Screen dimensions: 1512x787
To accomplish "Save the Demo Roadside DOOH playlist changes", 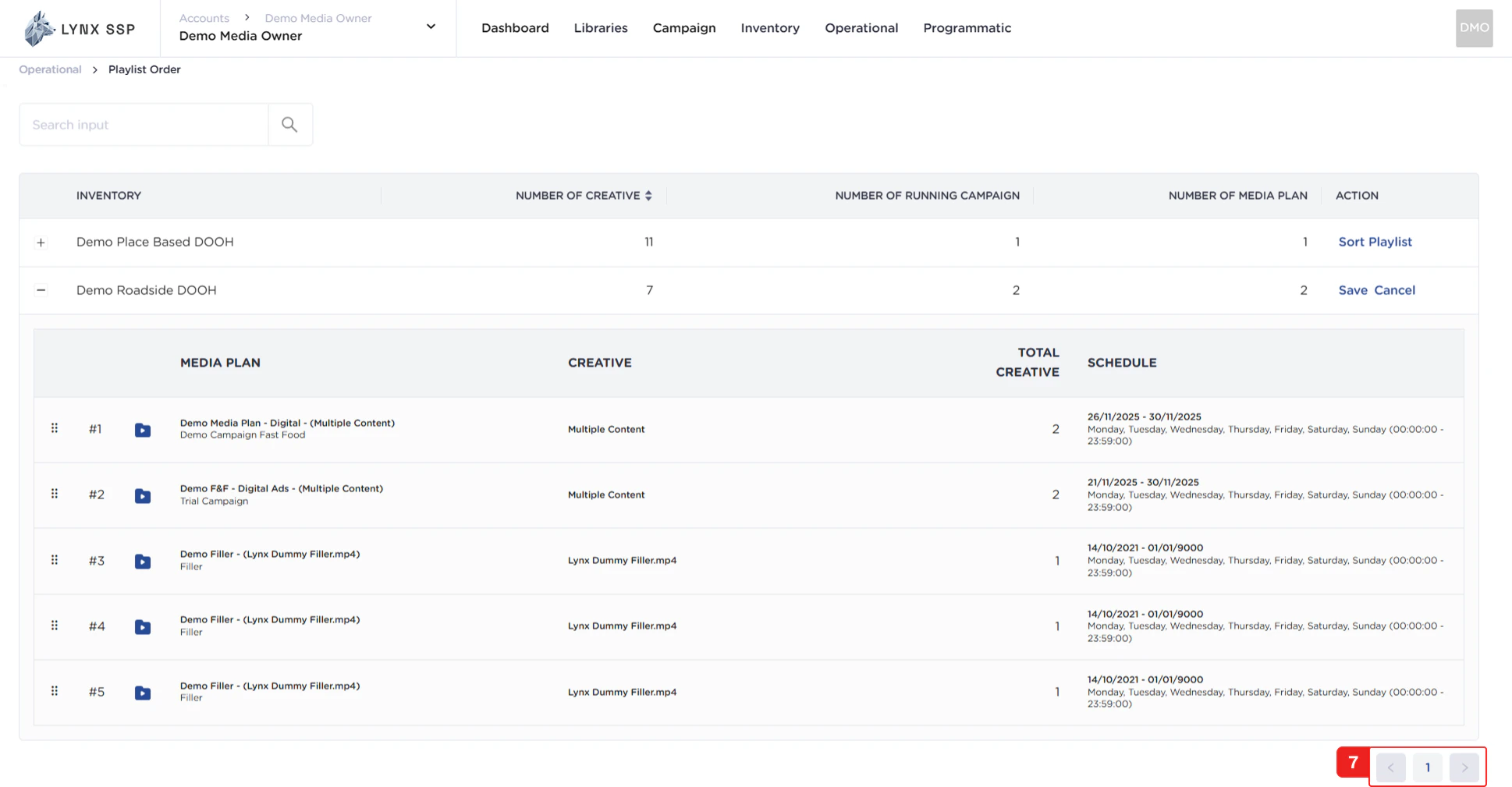I will 1353,290.
